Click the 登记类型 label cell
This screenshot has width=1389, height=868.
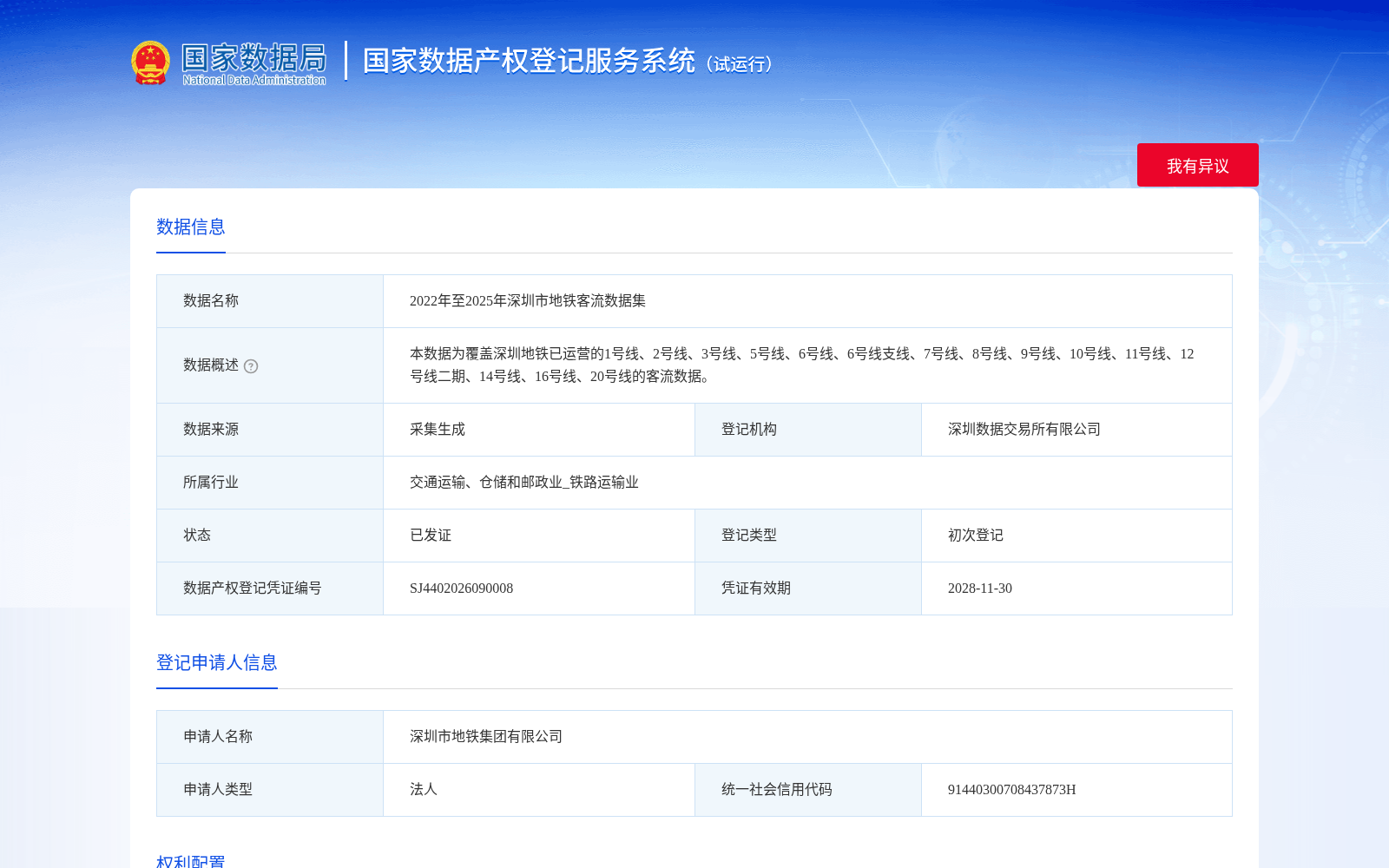pyautogui.click(x=808, y=536)
